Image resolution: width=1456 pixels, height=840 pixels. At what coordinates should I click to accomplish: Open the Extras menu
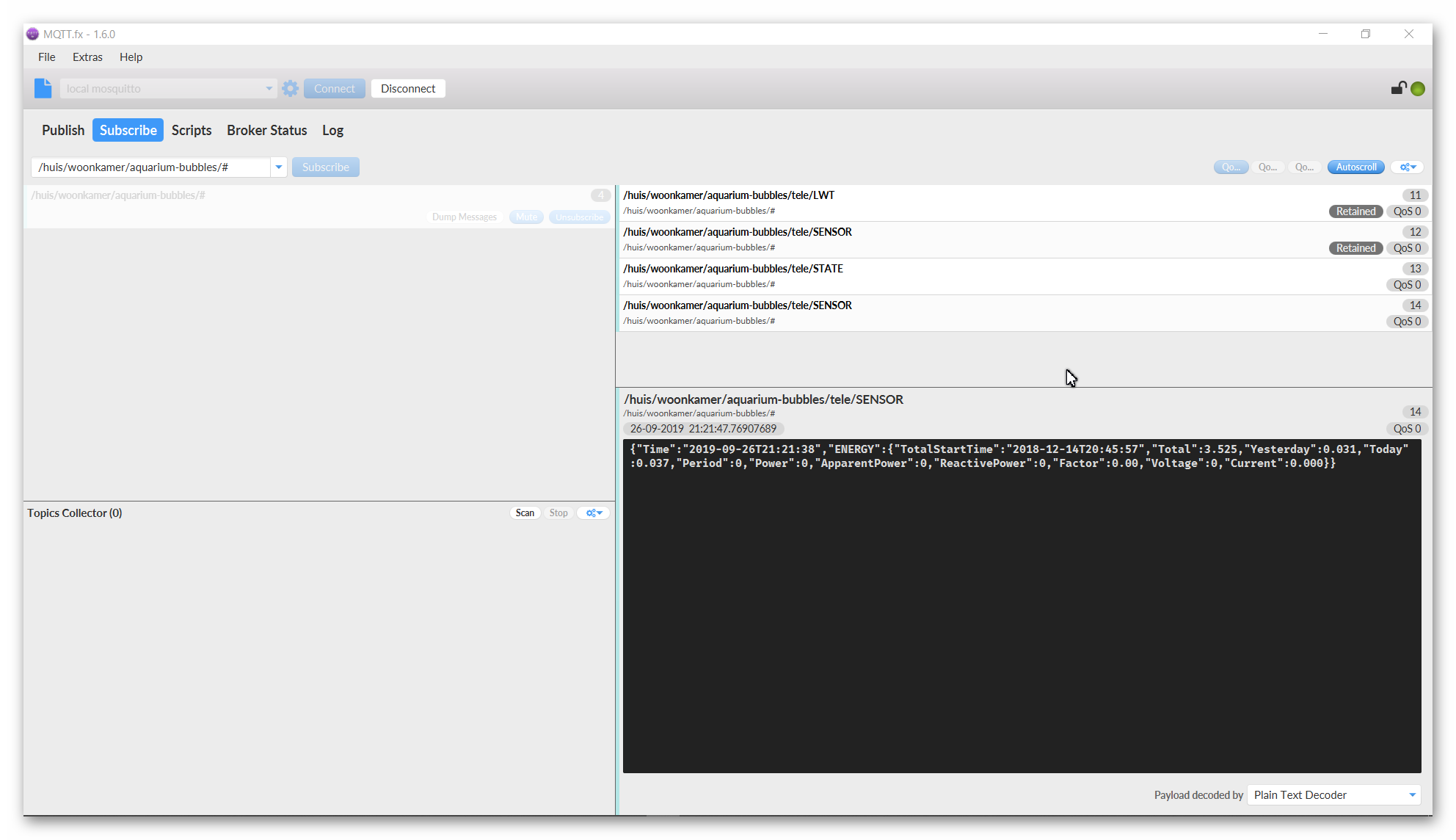(x=87, y=57)
